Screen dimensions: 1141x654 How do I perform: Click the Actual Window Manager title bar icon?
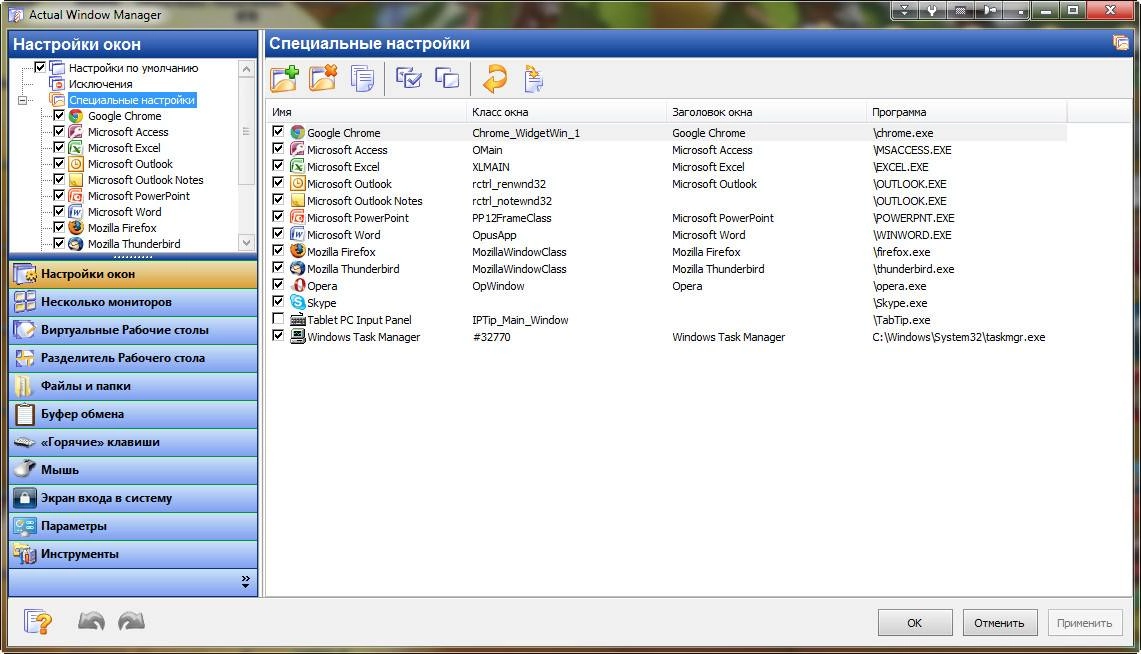(15, 15)
